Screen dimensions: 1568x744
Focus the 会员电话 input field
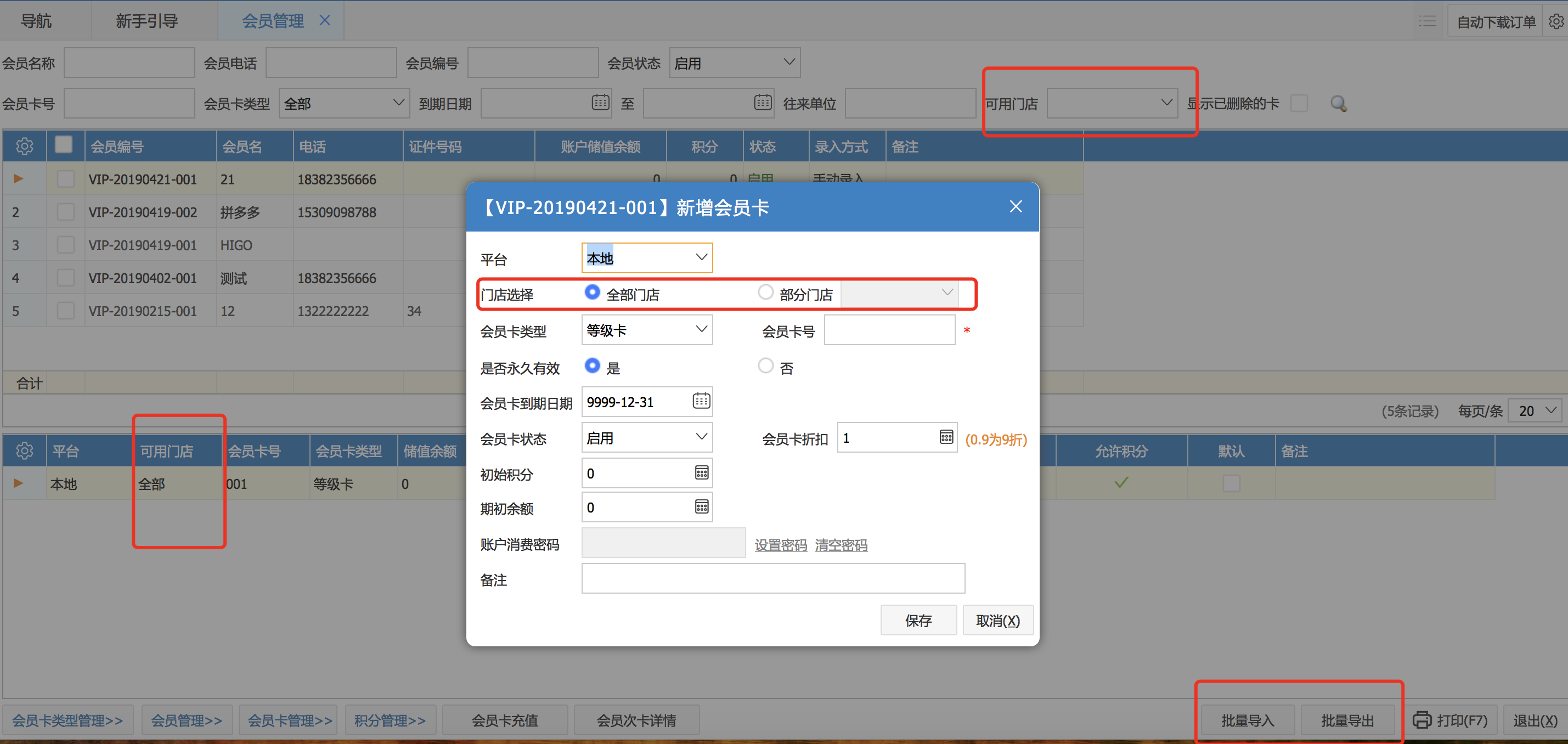click(331, 63)
